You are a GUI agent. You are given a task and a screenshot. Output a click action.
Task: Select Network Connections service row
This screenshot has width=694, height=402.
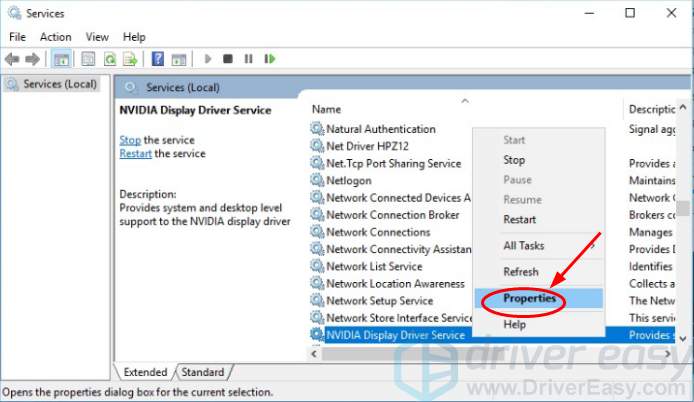point(378,232)
